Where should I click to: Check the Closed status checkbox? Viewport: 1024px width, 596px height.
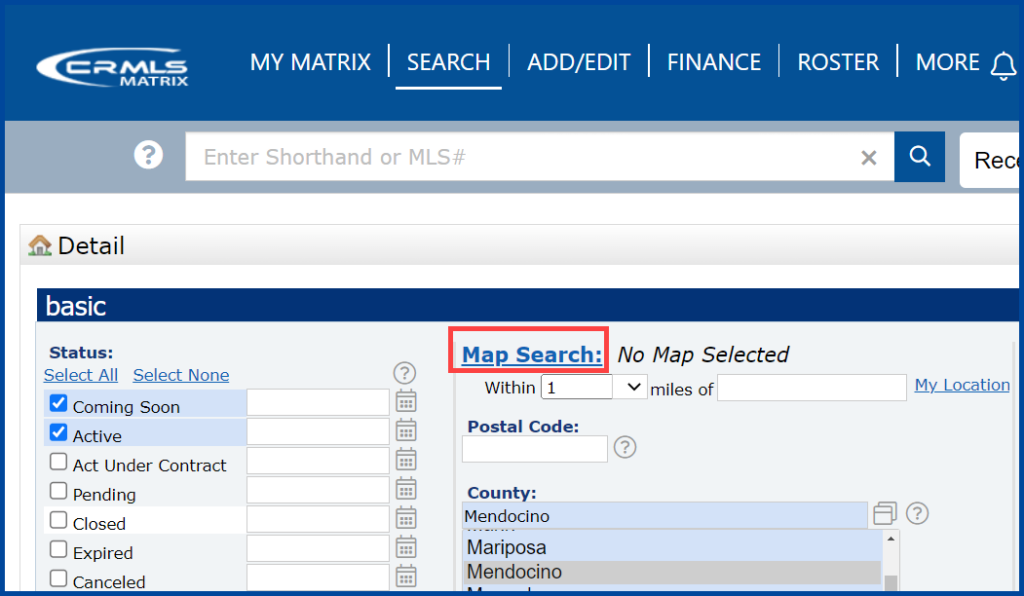click(57, 521)
